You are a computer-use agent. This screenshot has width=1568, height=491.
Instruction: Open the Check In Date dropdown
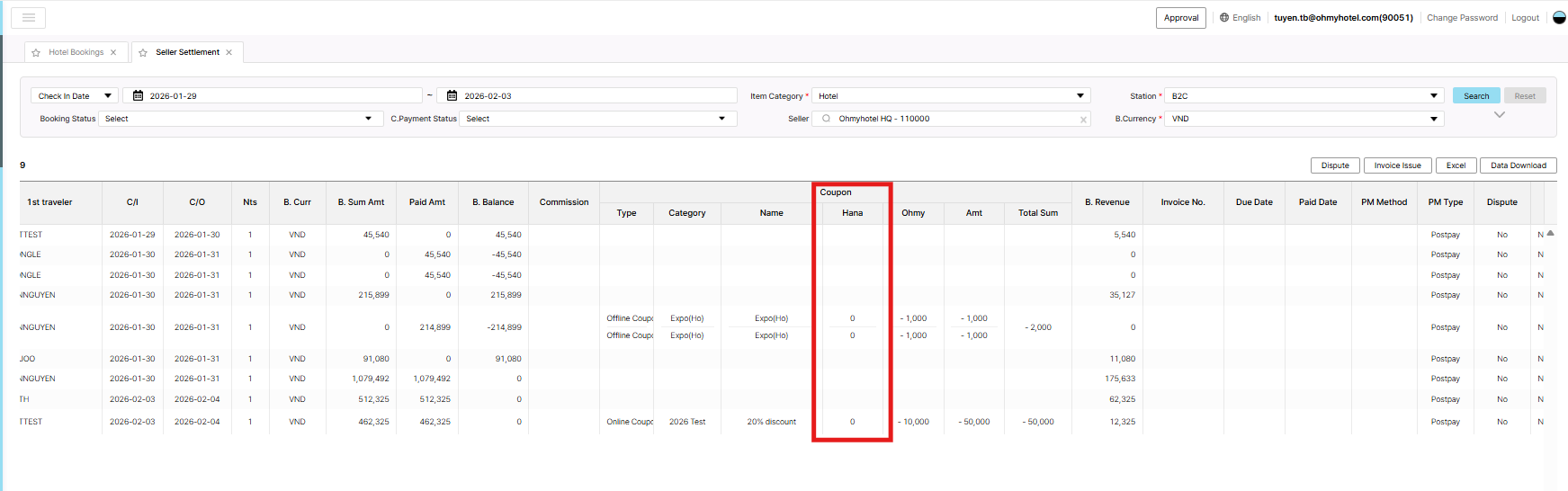[x=75, y=96]
